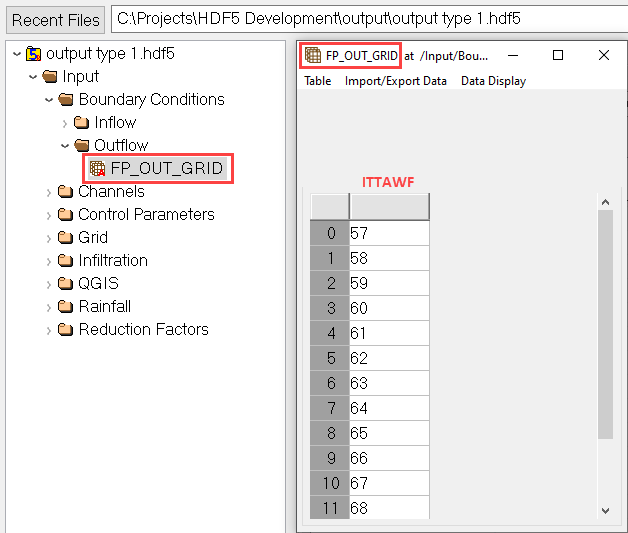The height and width of the screenshot is (533, 628).
Task: Click the Outflow open folder icon
Action: tap(82, 145)
